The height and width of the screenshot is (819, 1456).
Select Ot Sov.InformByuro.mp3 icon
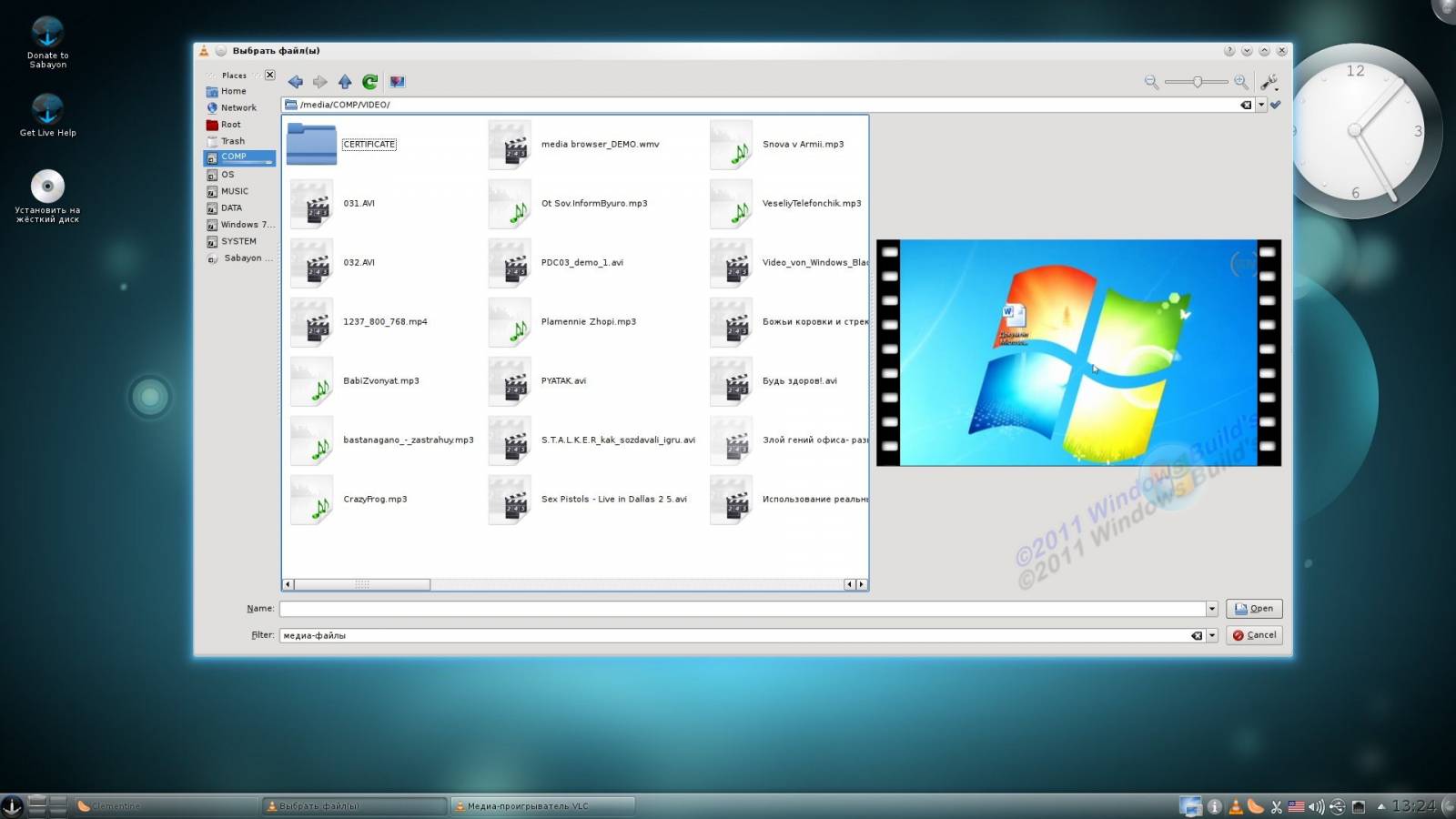(x=510, y=203)
